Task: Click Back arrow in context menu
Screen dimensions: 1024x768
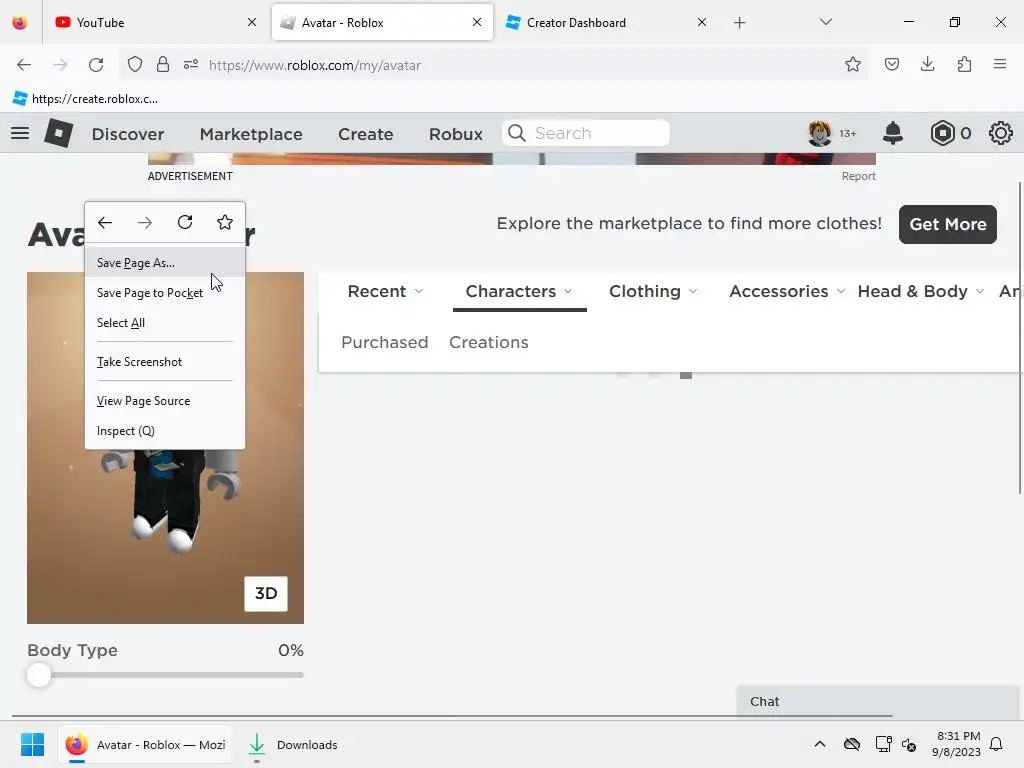Action: pos(105,223)
